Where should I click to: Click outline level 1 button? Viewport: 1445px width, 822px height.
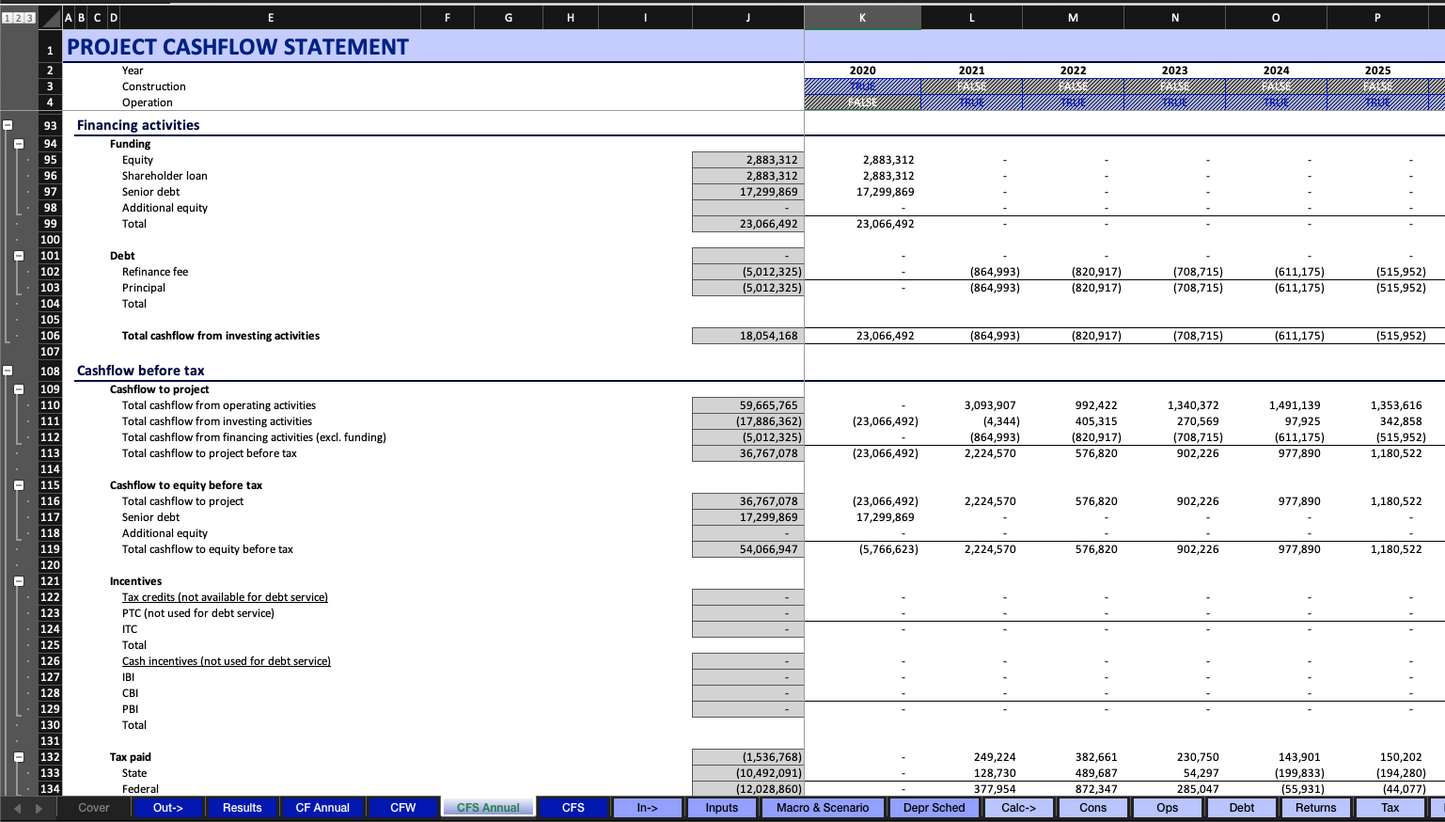6,18
